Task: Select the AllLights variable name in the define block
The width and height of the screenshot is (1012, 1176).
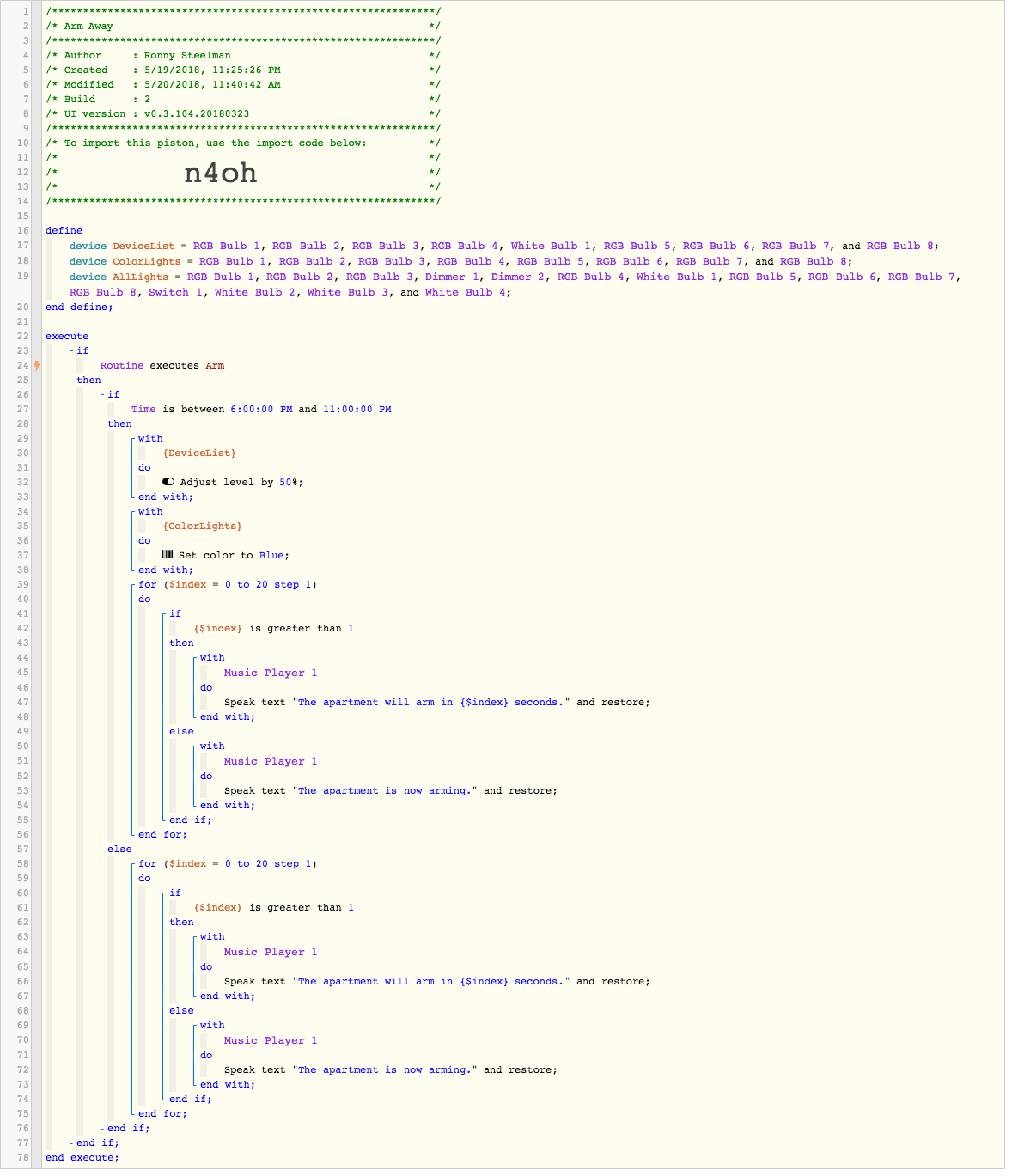Action: coord(141,277)
